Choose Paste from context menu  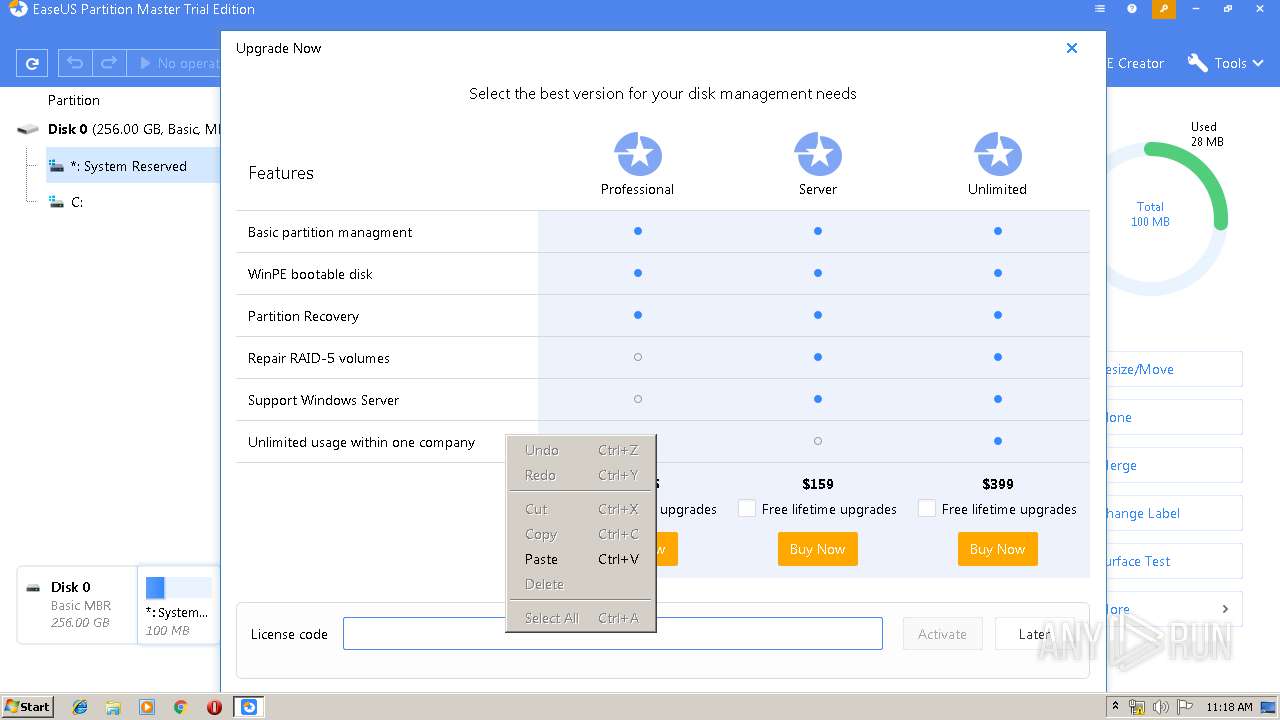coord(581,559)
